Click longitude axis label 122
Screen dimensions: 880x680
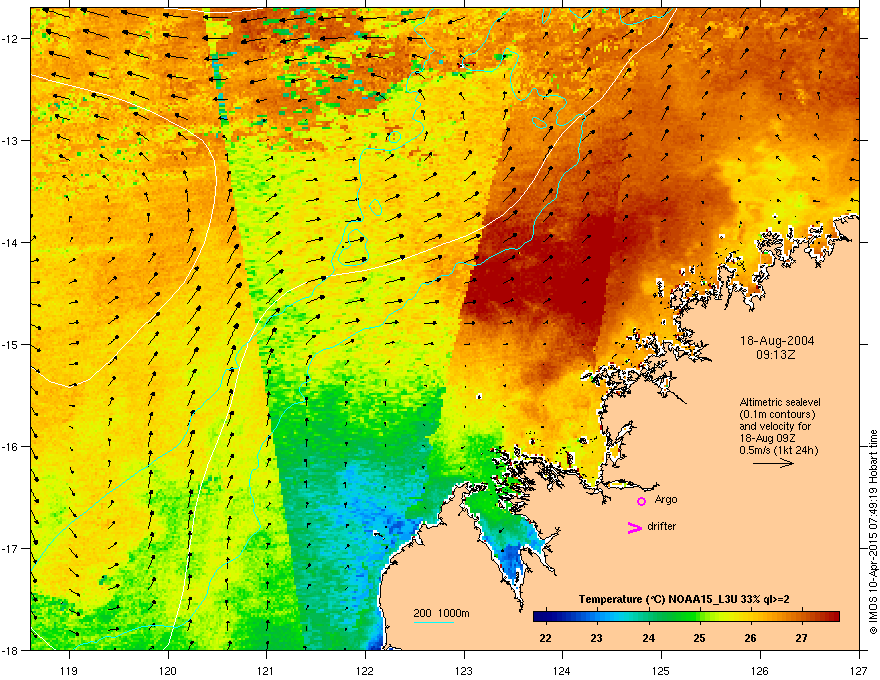tap(365, 670)
